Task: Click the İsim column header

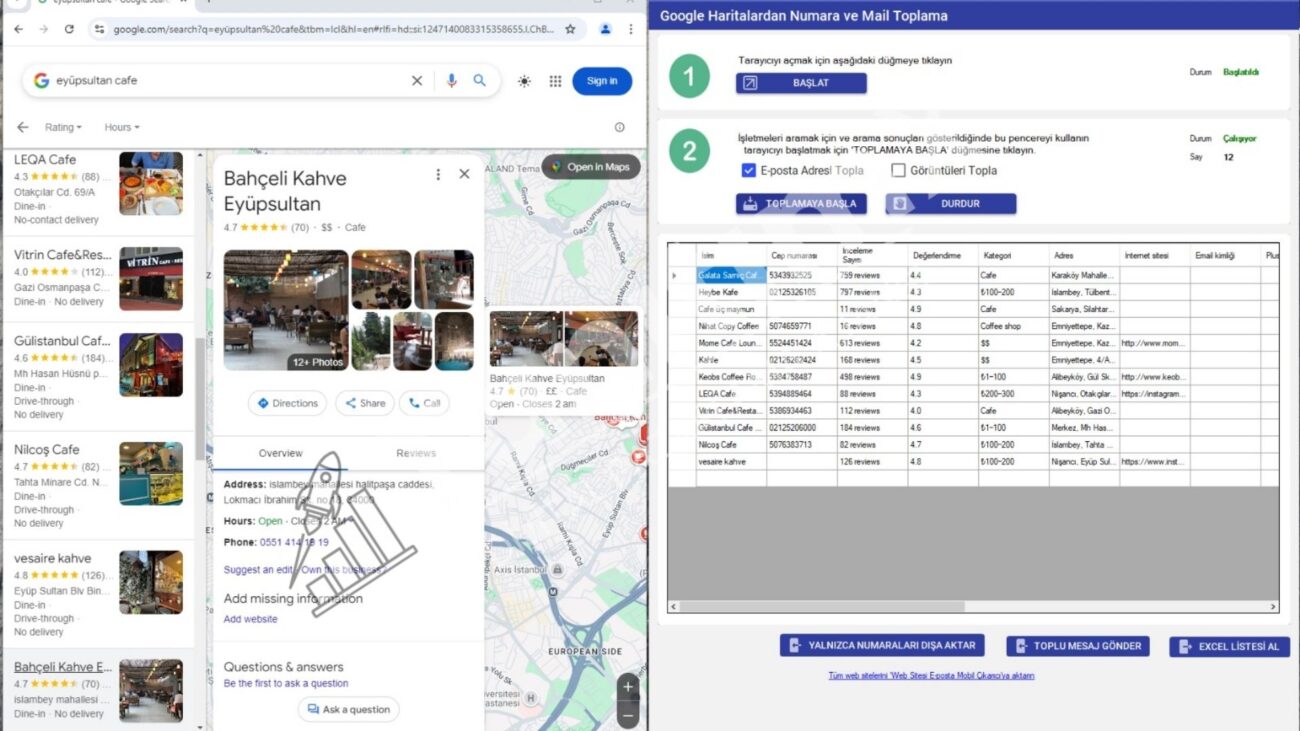Action: (x=731, y=255)
